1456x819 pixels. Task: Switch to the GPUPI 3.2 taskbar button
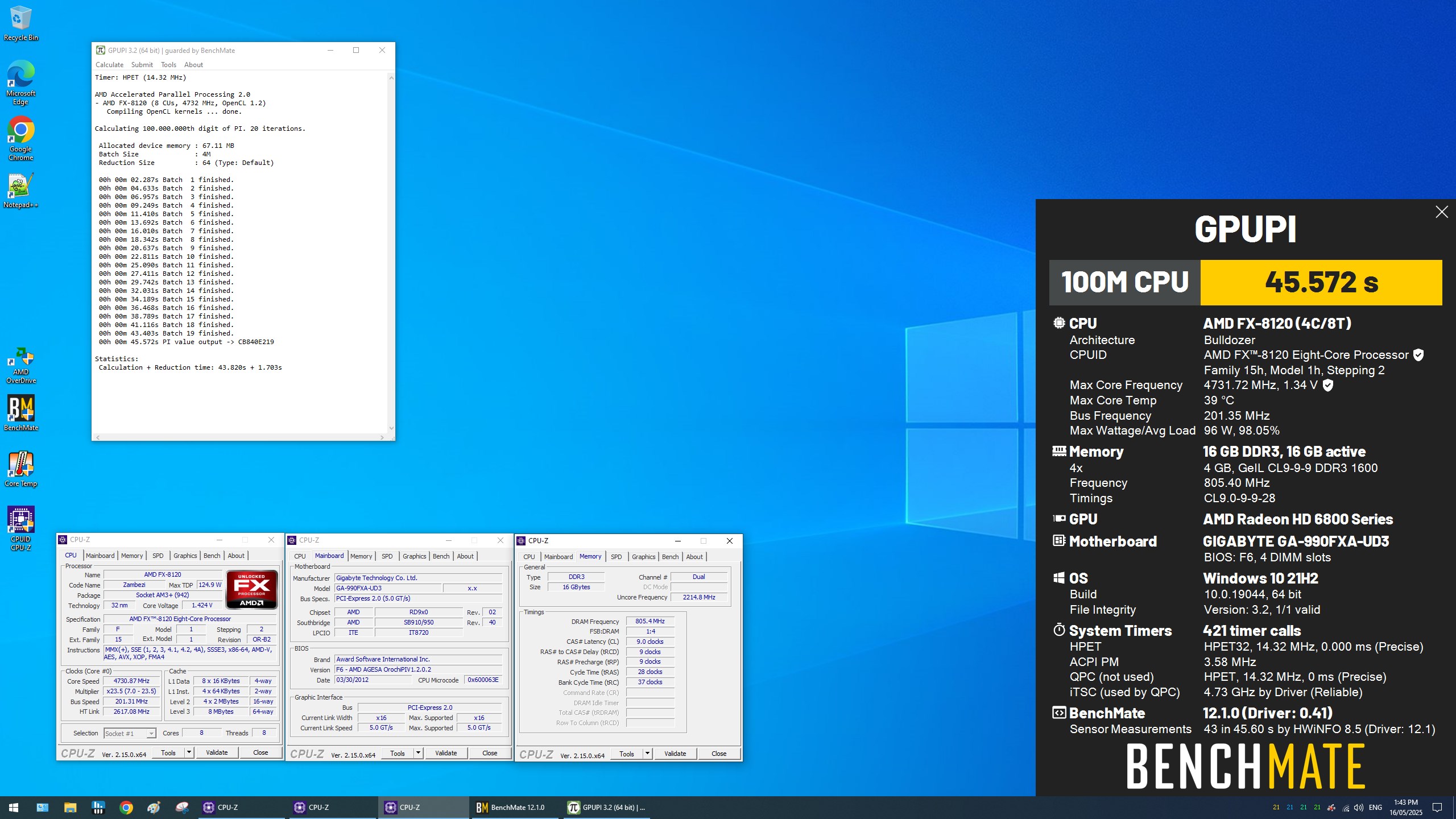[x=607, y=807]
